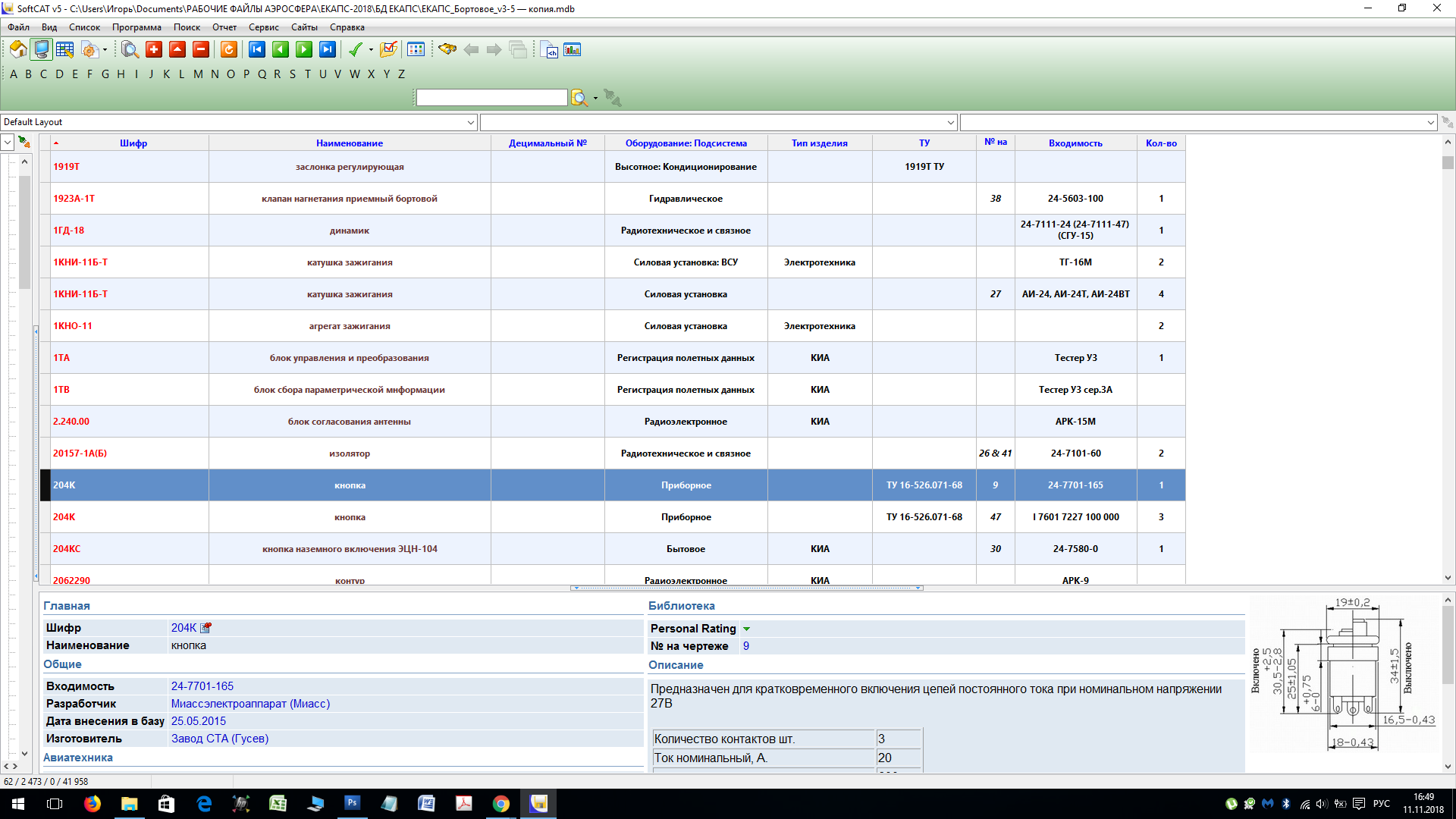Open the Отчет menu

[x=224, y=27]
